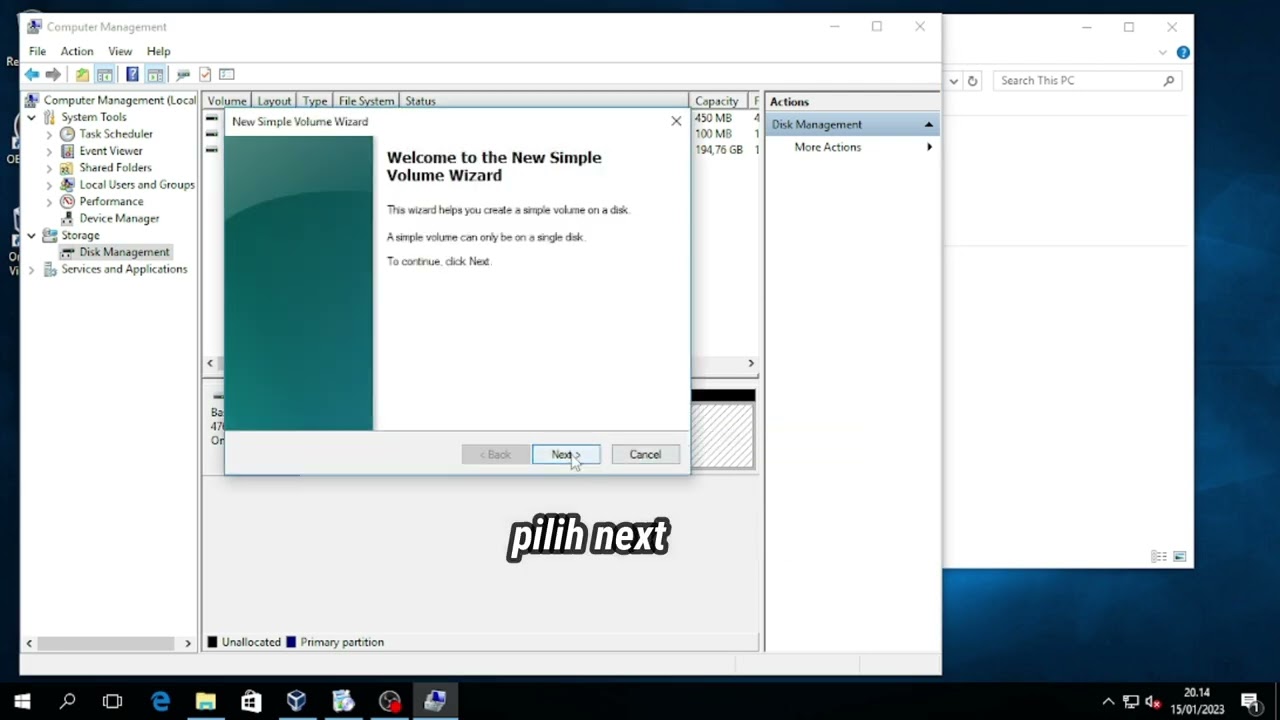Launch Microsoft Edge from the taskbar
The image size is (1280, 720).
click(x=160, y=701)
